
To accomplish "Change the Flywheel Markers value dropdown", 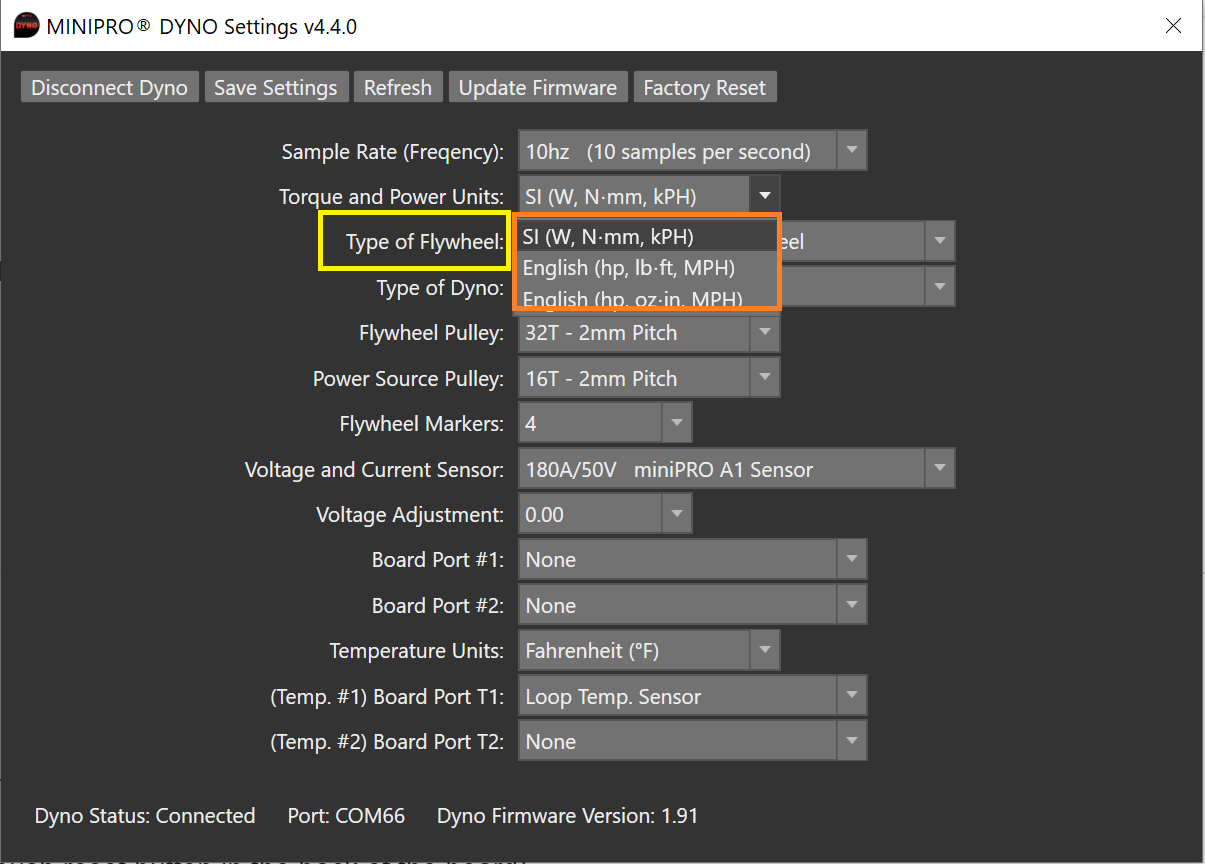I will [605, 424].
